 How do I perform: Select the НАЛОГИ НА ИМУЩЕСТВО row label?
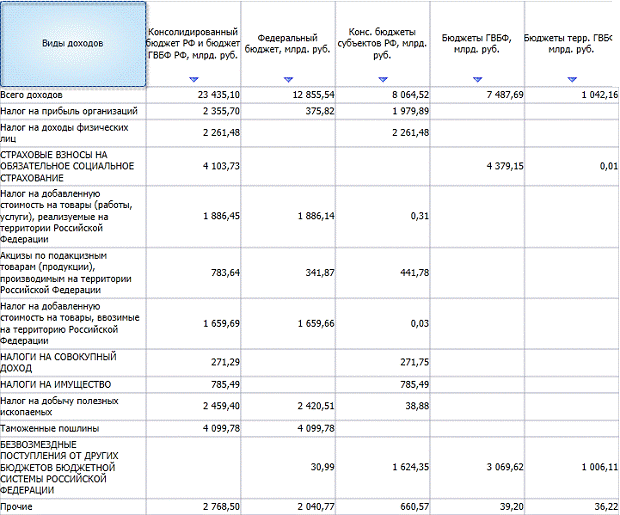[55, 384]
